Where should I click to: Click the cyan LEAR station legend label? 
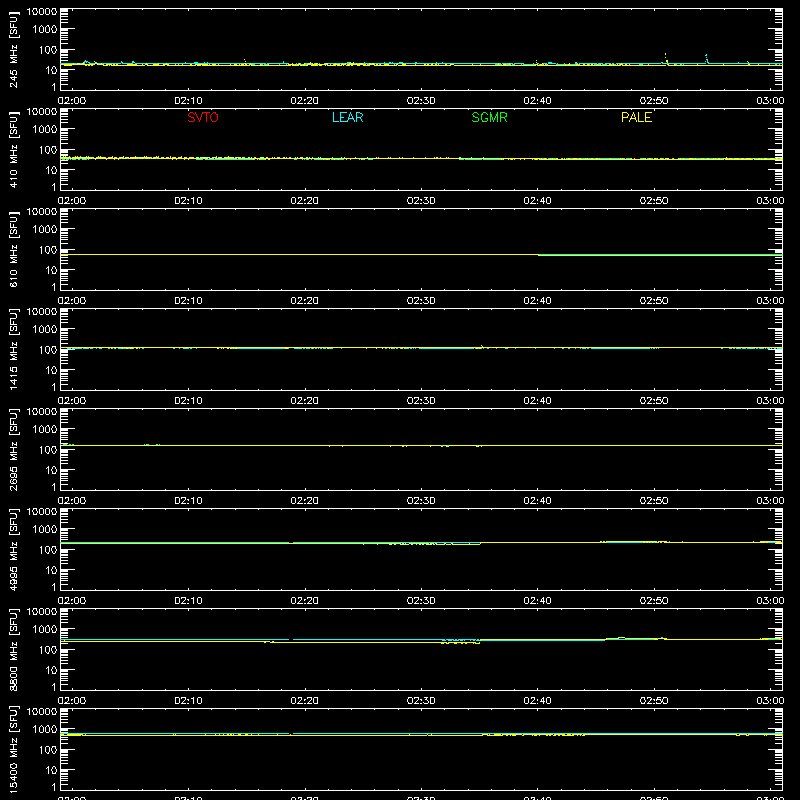click(x=347, y=117)
